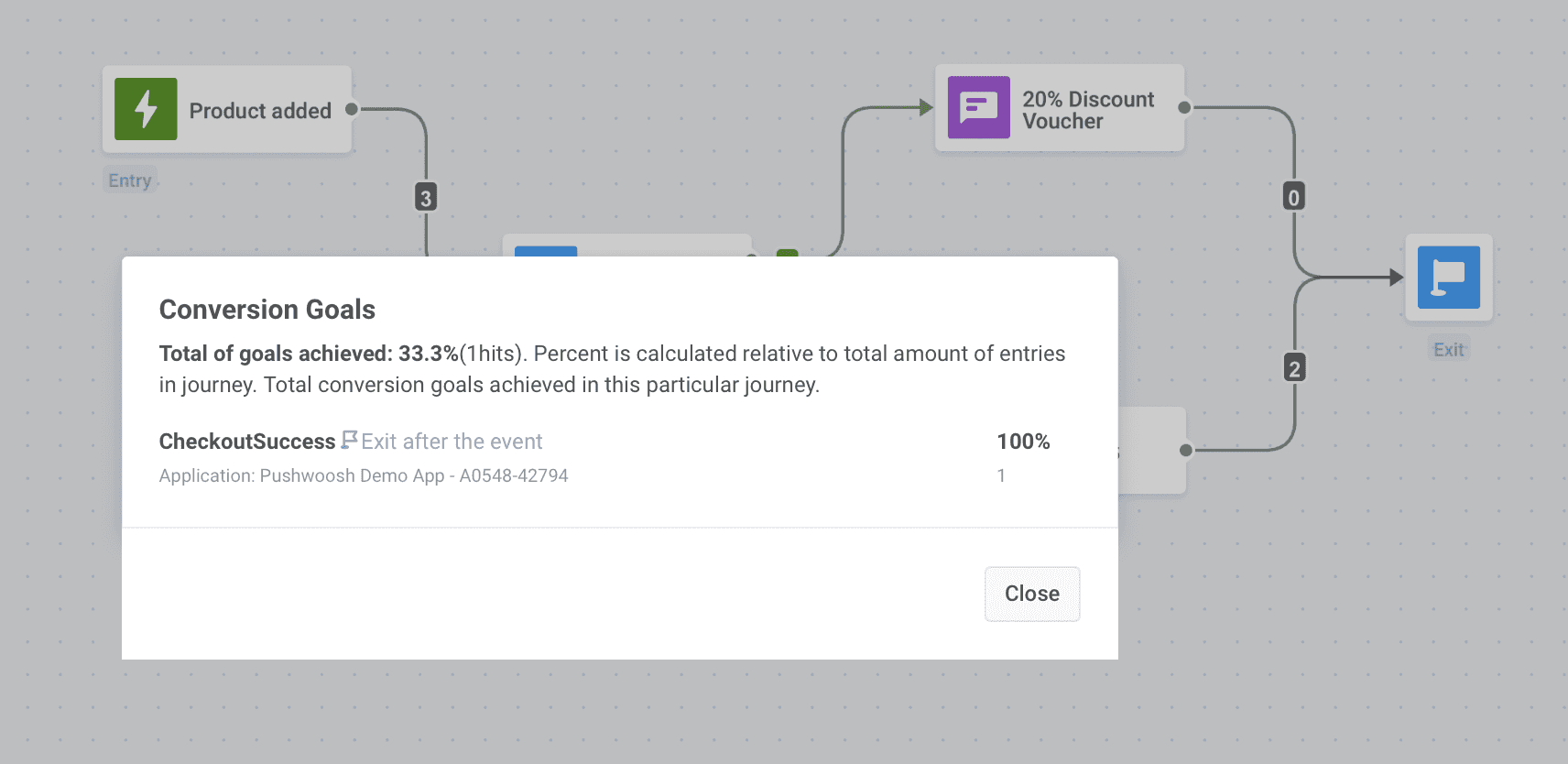Screen dimensions: 1568x764
Task: Click output connector dot of Discount Voucher
Action: click(x=1184, y=107)
